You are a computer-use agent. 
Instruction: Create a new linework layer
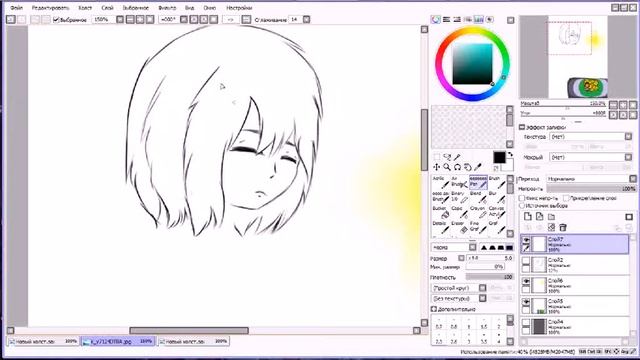point(540,216)
